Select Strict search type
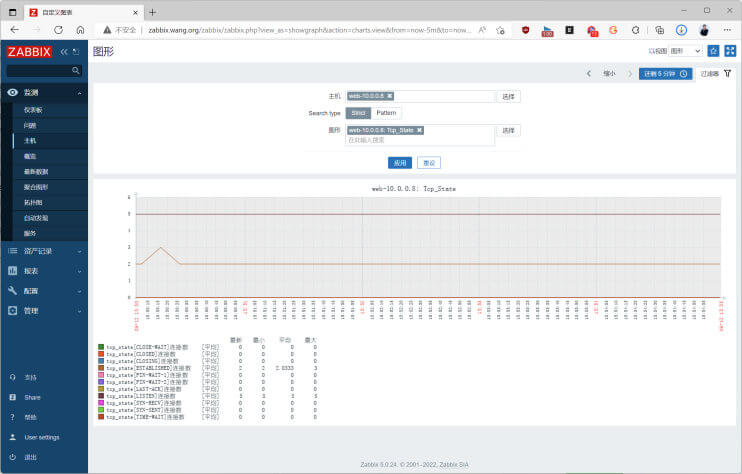The height and width of the screenshot is (474, 742). (358, 113)
